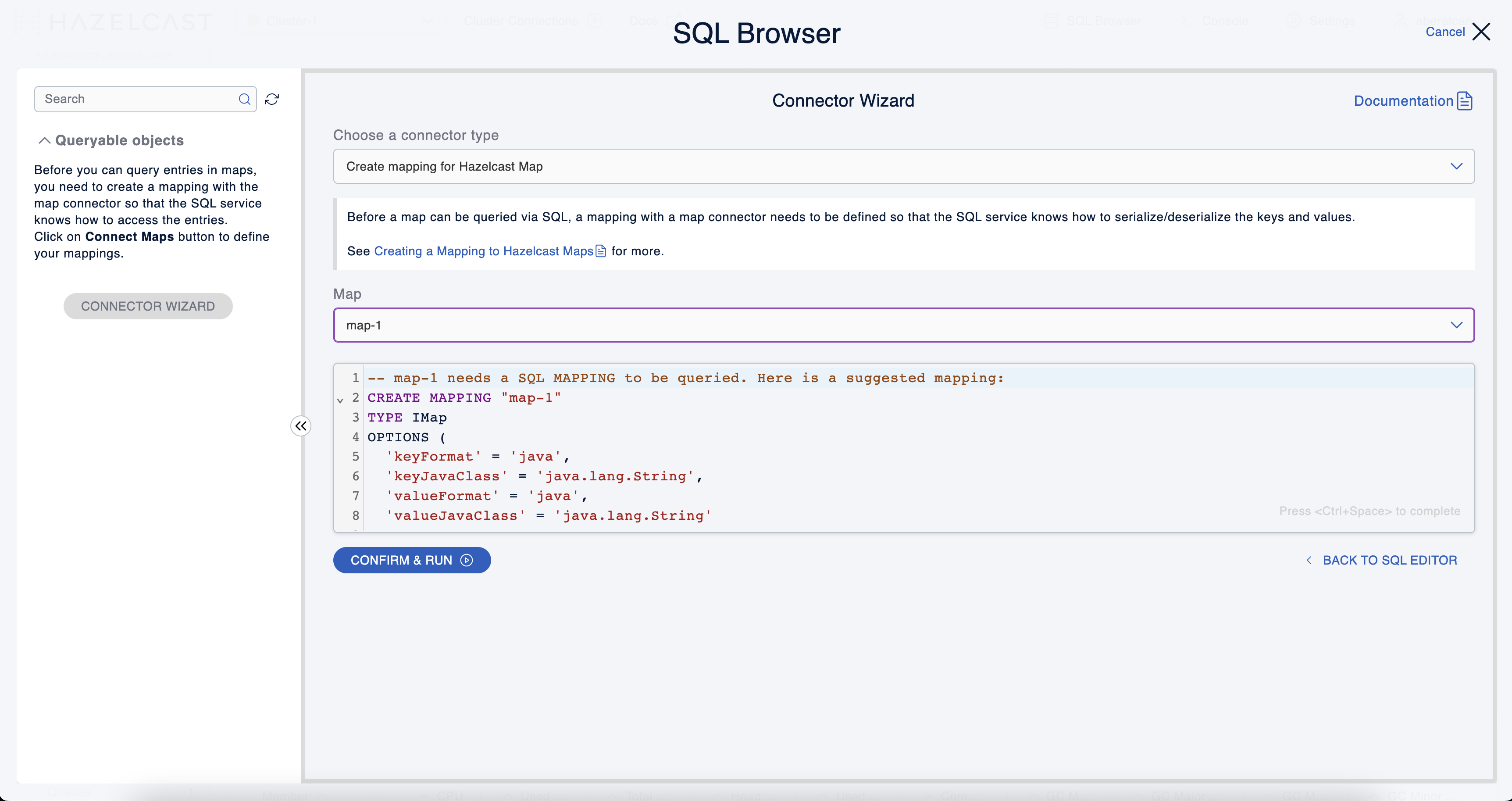Expand the Map selection dropdown
Screen dimensions: 1512x801
[x=1455, y=325]
